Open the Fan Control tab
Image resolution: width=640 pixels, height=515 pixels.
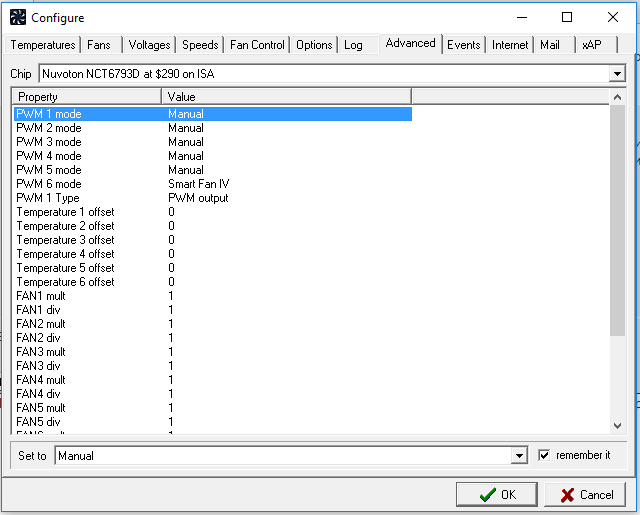click(257, 45)
